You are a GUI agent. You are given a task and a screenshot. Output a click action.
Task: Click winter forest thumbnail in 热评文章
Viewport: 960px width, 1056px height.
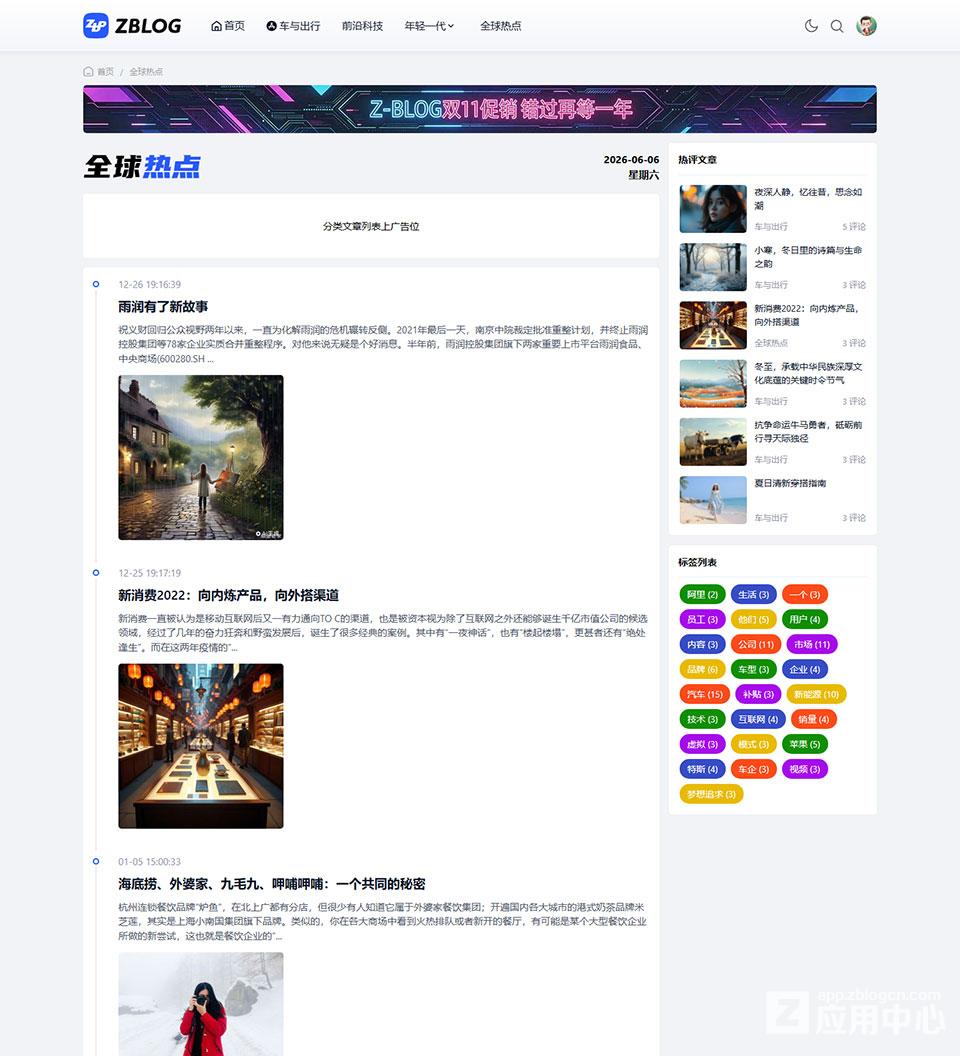point(713,267)
